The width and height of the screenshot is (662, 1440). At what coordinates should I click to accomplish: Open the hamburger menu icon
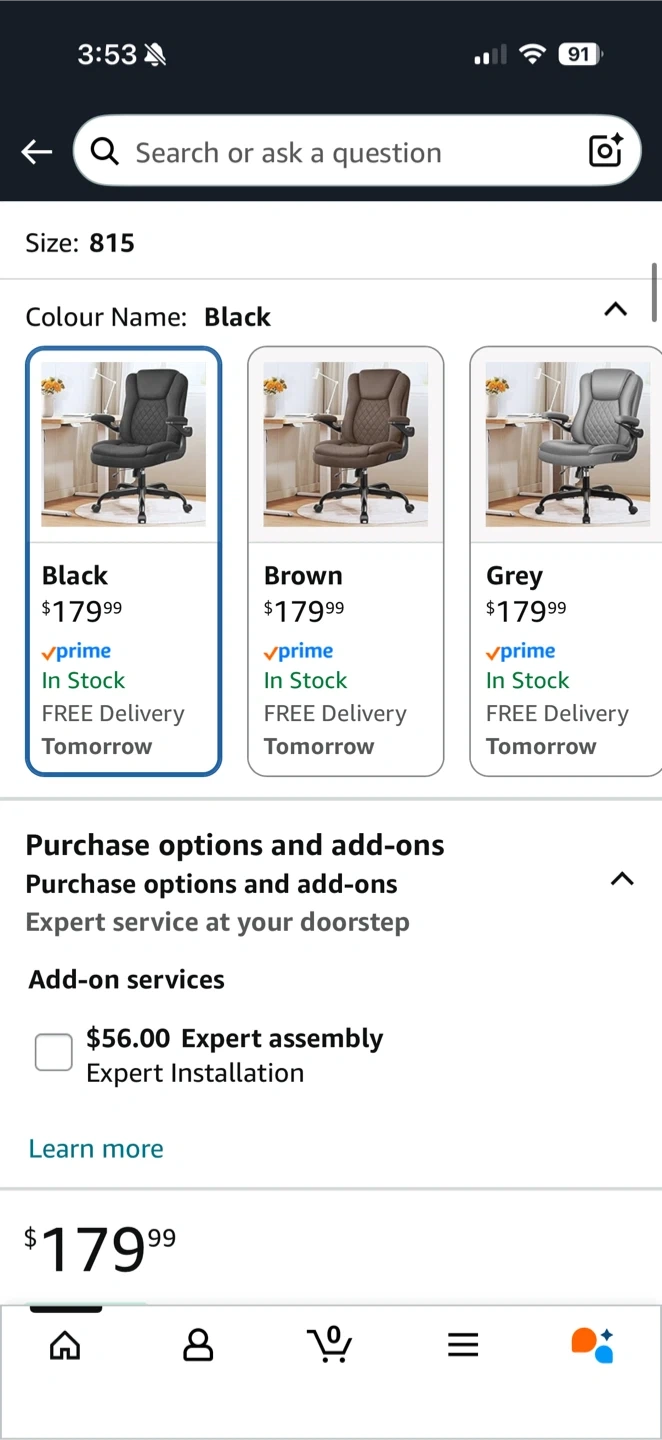click(x=463, y=1345)
